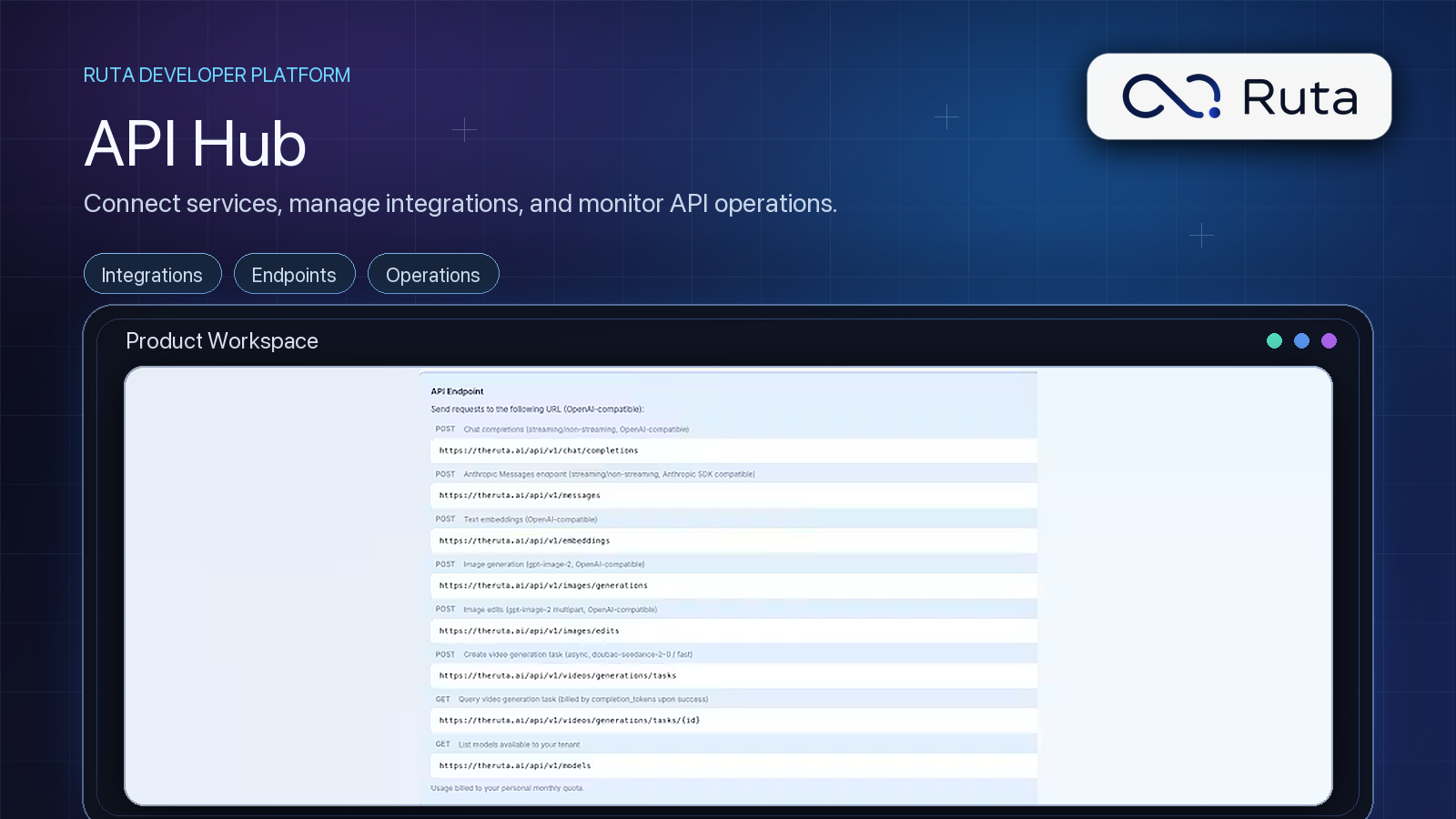This screenshot has height=819, width=1456.
Task: Click the "Chat completions" POST description
Action: tap(576, 430)
